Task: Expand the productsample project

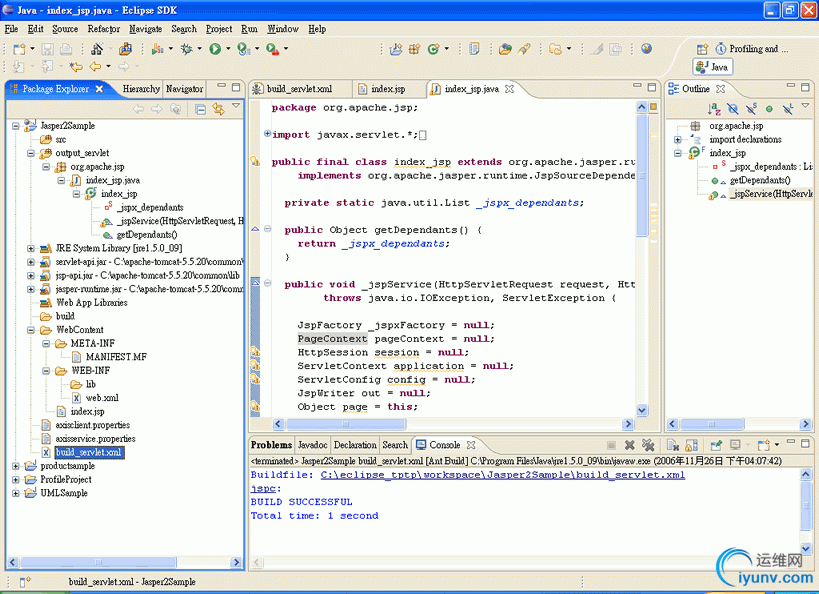Action: click(16, 465)
